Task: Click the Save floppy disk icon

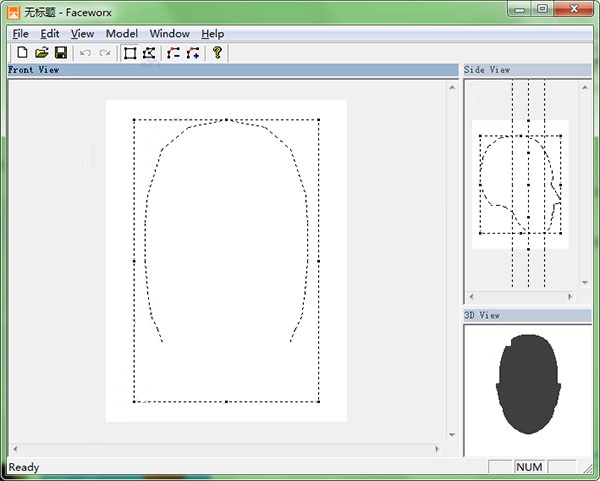Action: pos(60,52)
